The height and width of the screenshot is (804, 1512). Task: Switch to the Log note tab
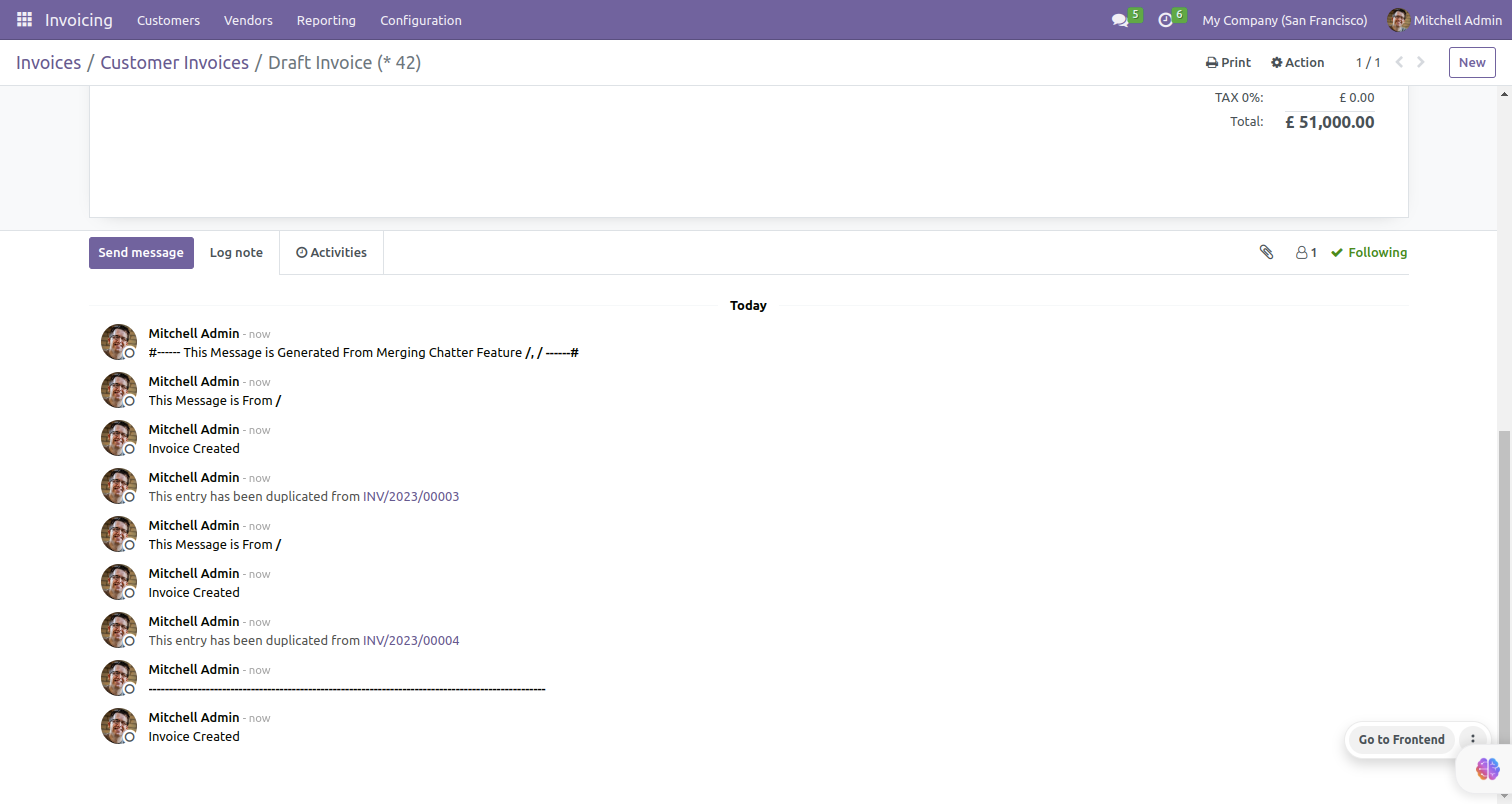(x=236, y=253)
